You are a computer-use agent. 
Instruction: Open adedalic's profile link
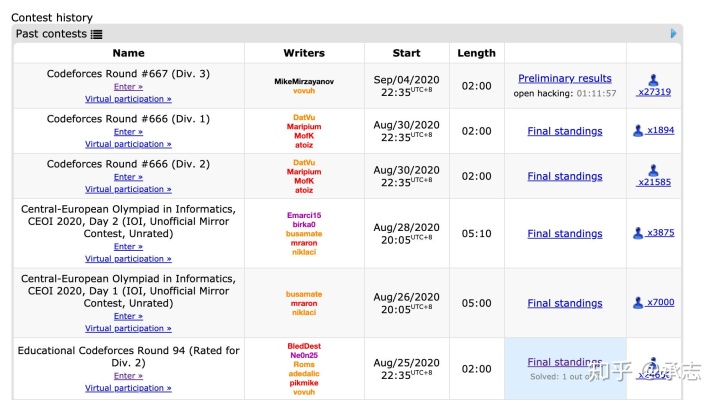pos(304,374)
